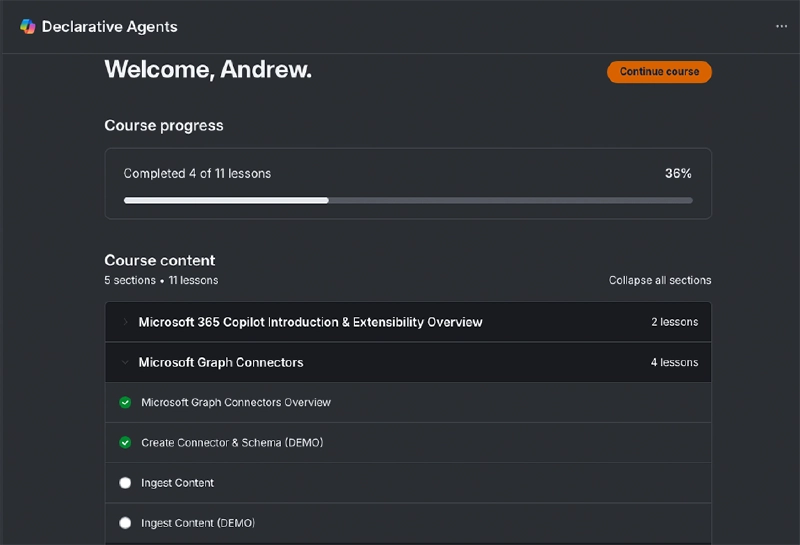
Task: Open Create Connector & Schema (DEMO) lesson
Action: (x=232, y=442)
